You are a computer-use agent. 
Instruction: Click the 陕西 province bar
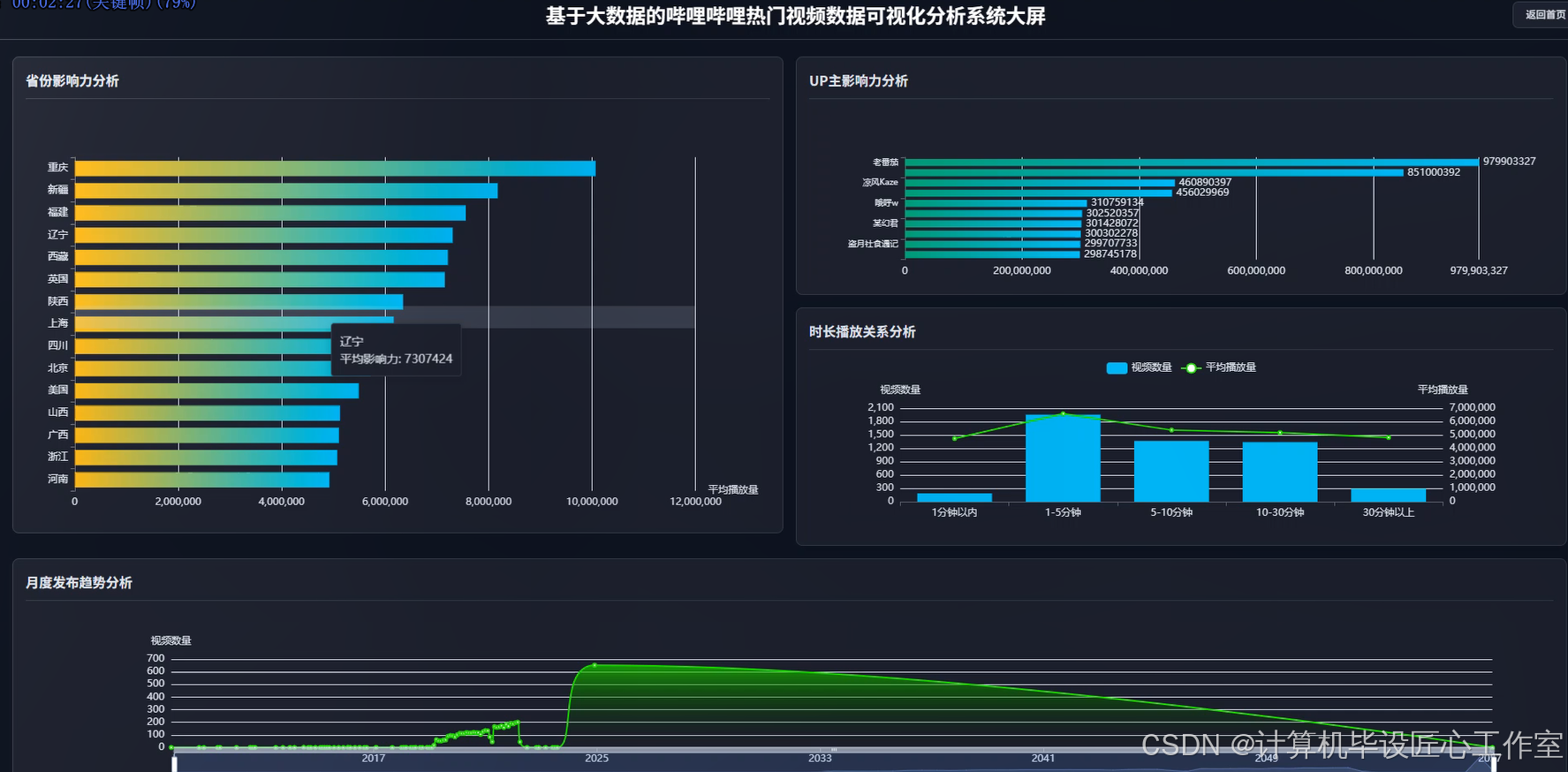(x=239, y=302)
